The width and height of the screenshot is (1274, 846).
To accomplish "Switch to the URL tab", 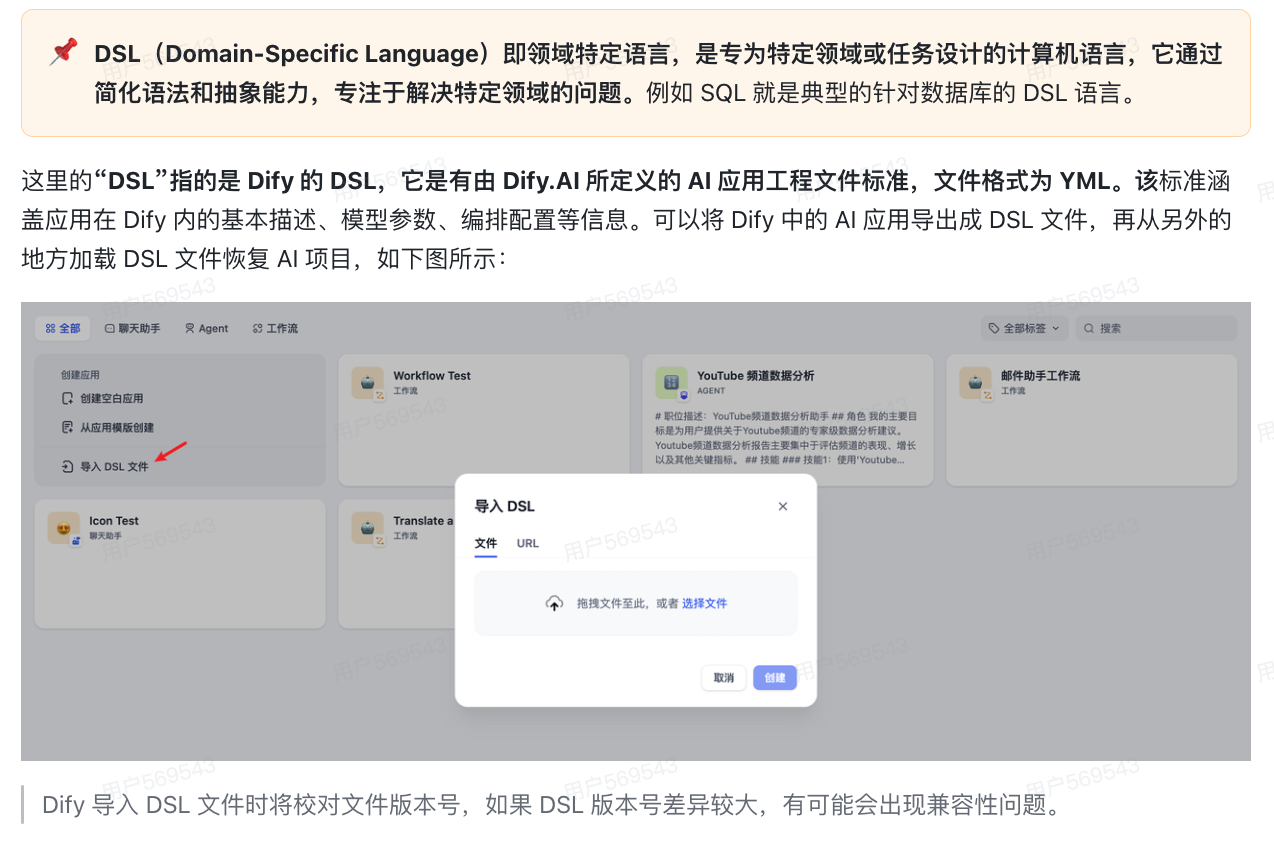I will (x=528, y=543).
